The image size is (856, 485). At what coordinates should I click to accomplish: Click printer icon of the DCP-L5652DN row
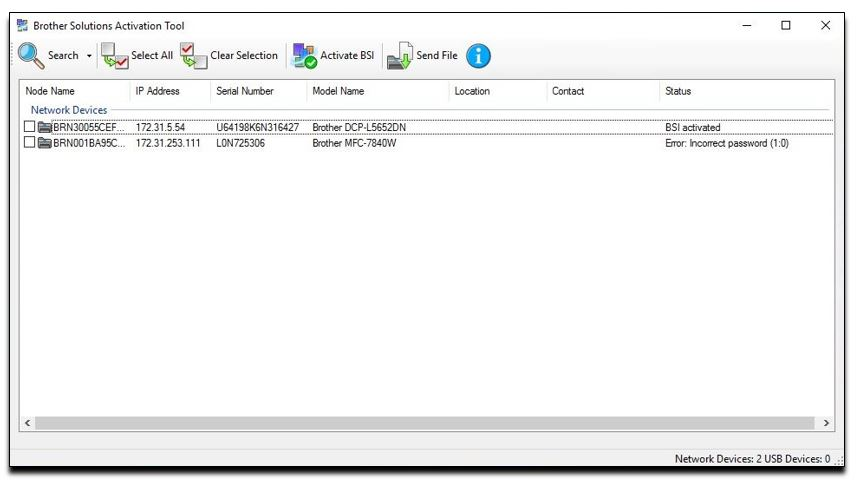click(45, 128)
